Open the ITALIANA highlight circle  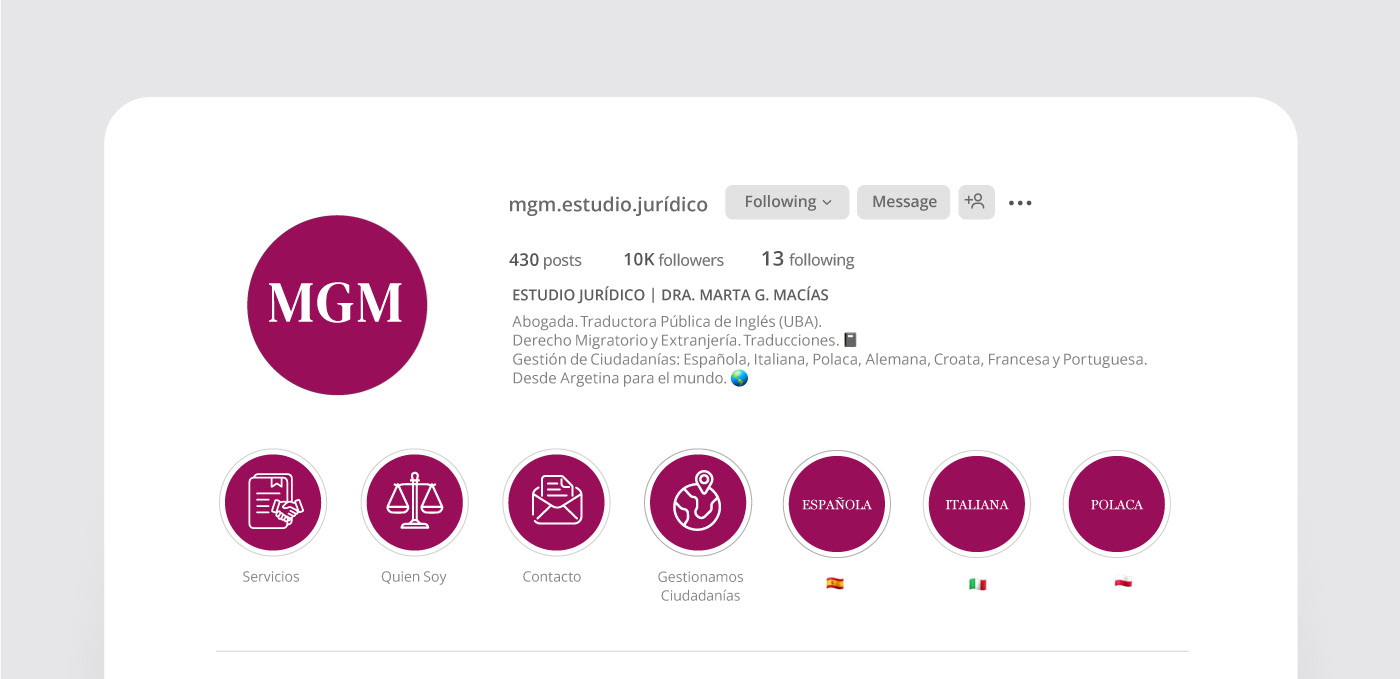977,504
